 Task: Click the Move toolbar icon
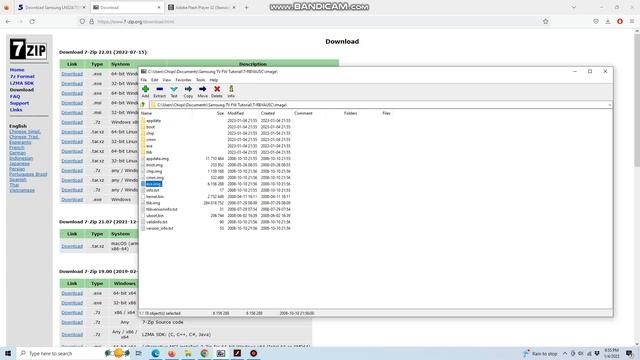point(202,91)
